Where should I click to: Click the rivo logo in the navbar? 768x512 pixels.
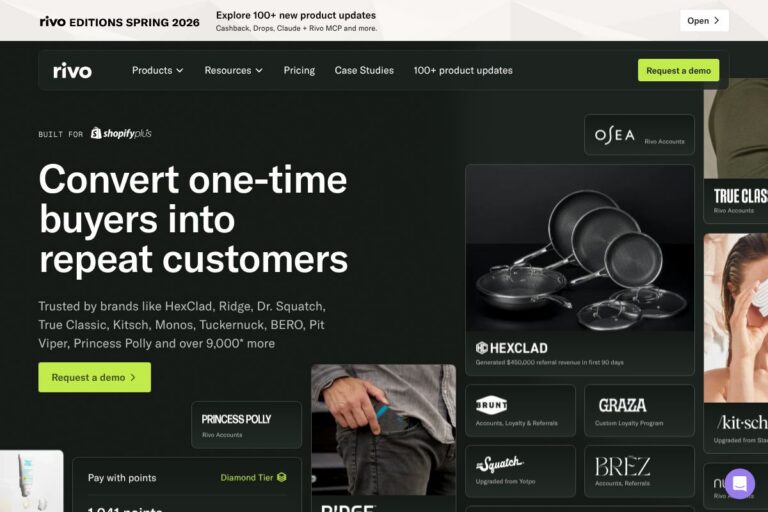[72, 71]
